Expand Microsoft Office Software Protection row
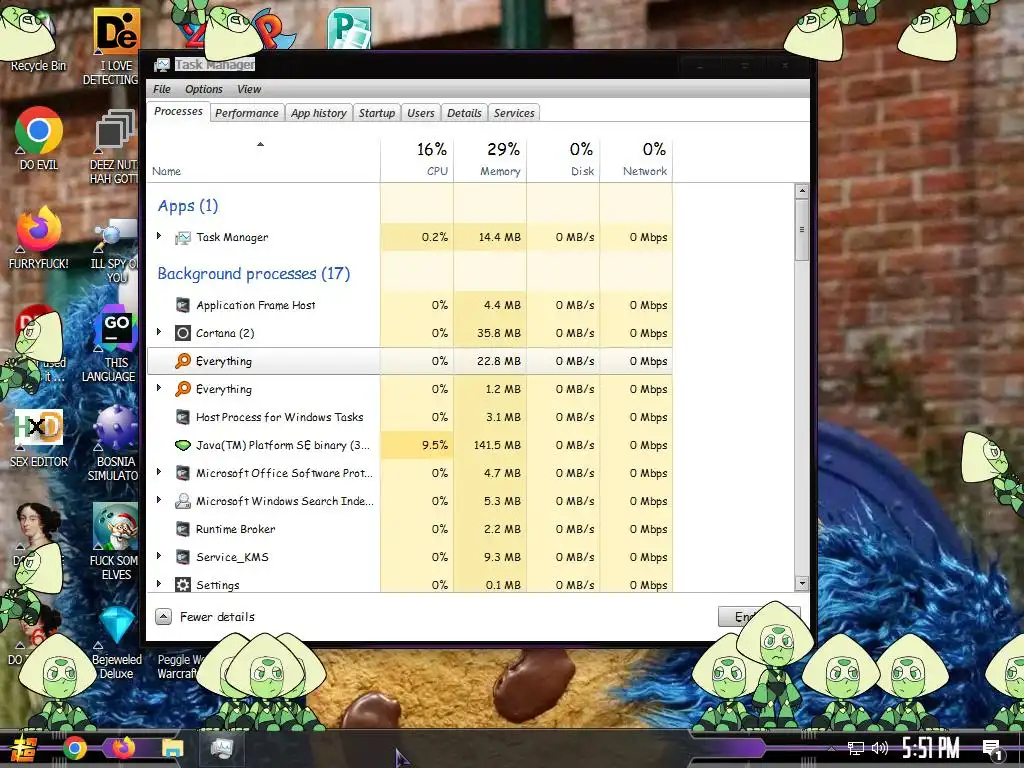This screenshot has height=768, width=1024. click(159, 472)
